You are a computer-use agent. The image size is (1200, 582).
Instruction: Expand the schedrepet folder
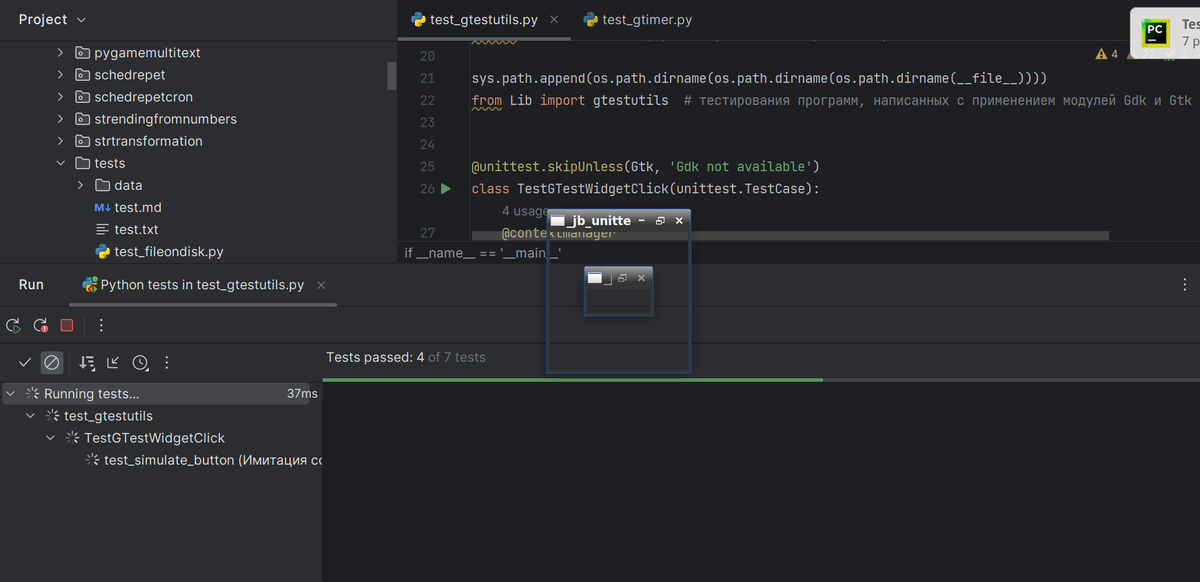(x=61, y=75)
